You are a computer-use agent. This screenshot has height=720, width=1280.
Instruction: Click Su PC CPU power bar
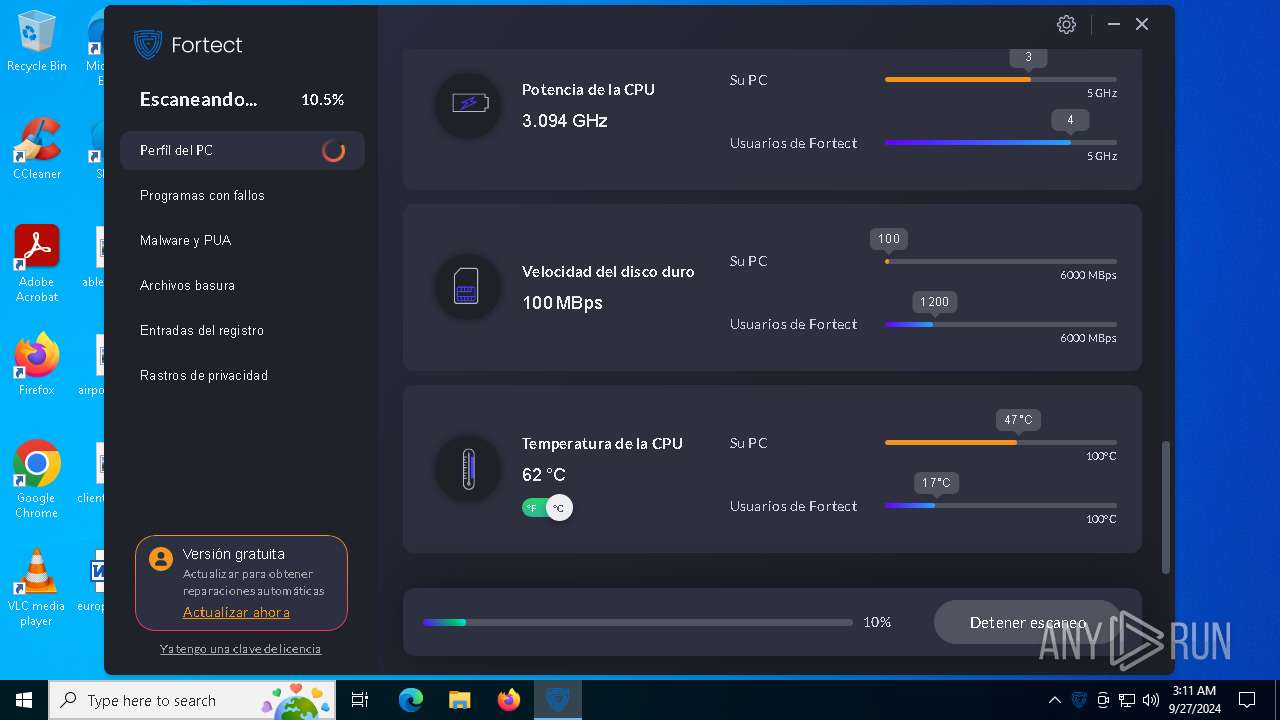[x=1001, y=79]
